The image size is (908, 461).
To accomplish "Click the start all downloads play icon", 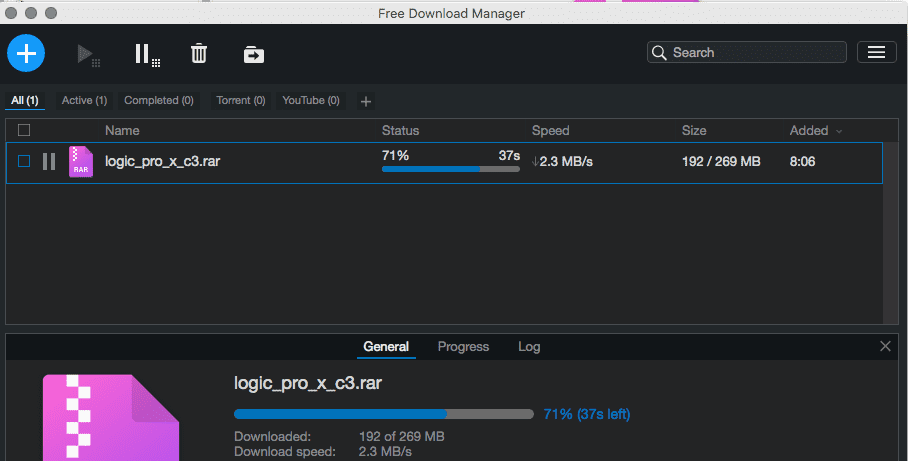I will point(87,54).
